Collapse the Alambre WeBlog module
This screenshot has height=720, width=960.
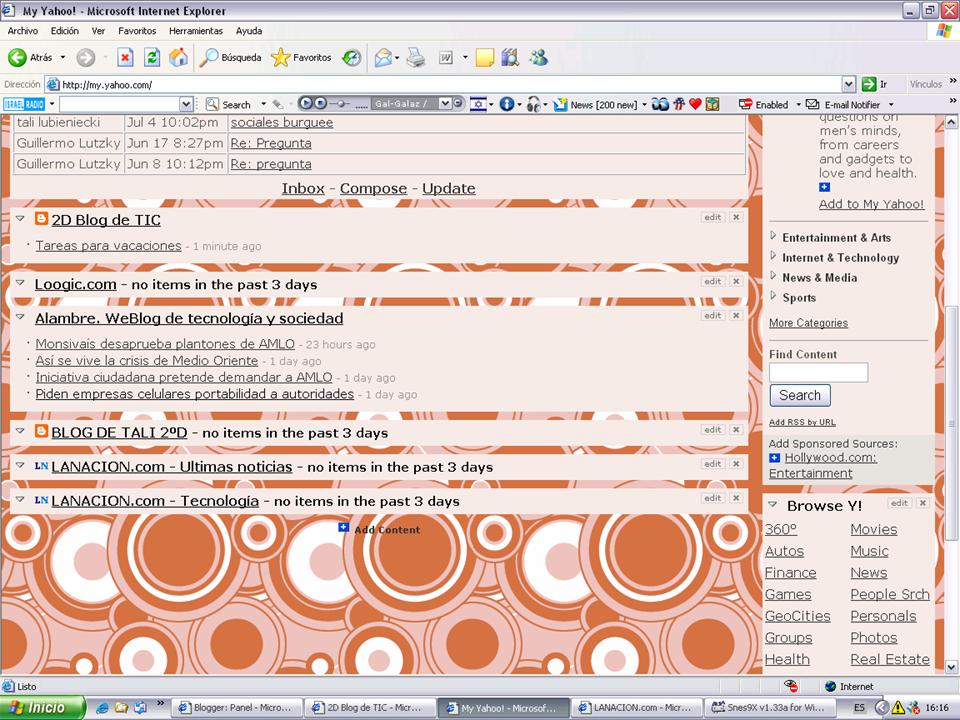coord(20,317)
